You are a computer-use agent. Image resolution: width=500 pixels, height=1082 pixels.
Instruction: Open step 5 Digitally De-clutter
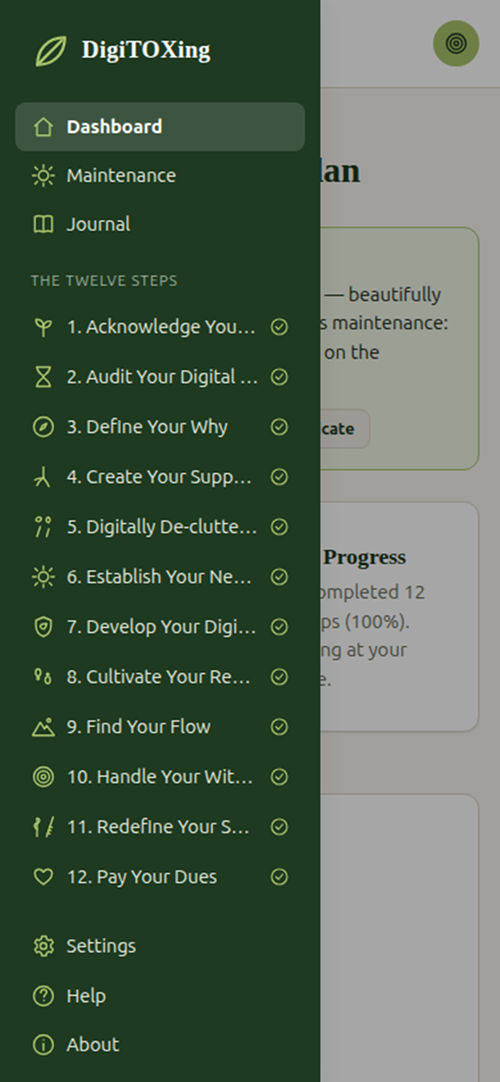point(160,527)
